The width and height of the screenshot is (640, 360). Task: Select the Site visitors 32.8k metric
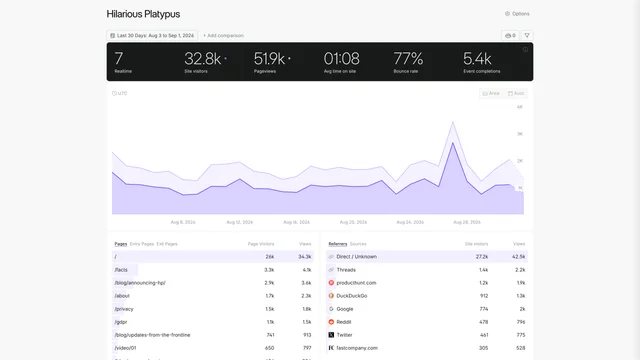pos(205,62)
